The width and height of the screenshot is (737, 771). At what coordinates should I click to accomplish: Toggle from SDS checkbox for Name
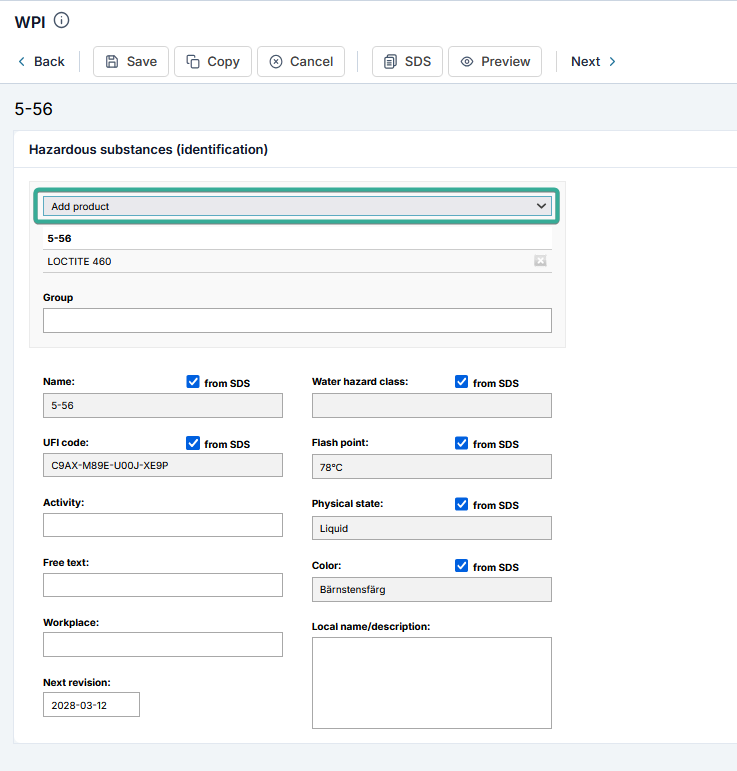(x=193, y=382)
